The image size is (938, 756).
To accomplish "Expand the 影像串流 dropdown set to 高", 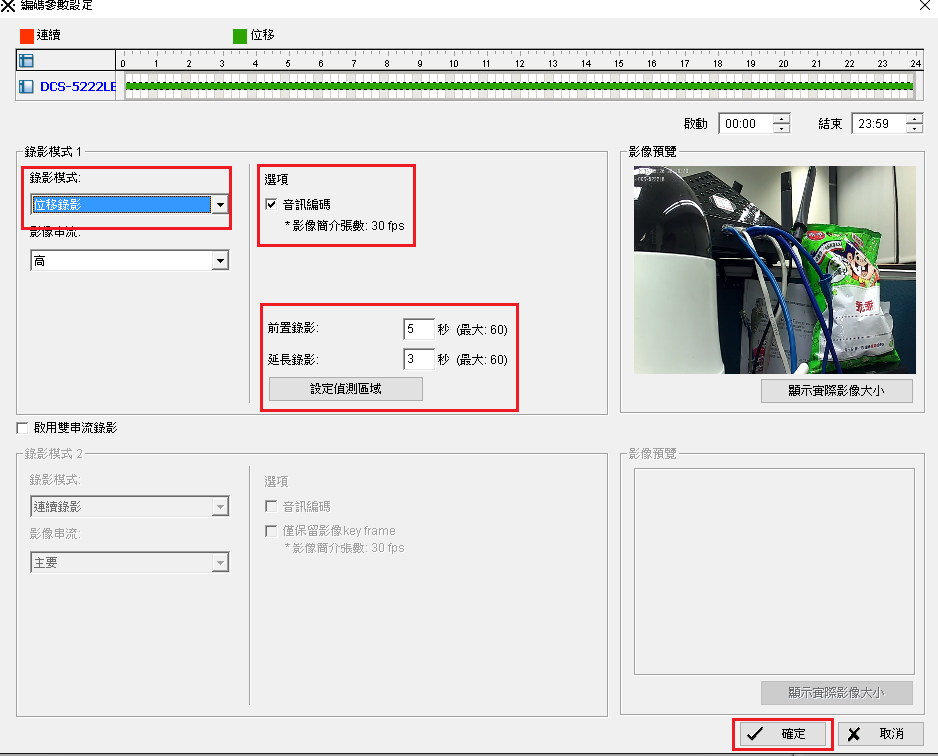I will click(x=220, y=261).
